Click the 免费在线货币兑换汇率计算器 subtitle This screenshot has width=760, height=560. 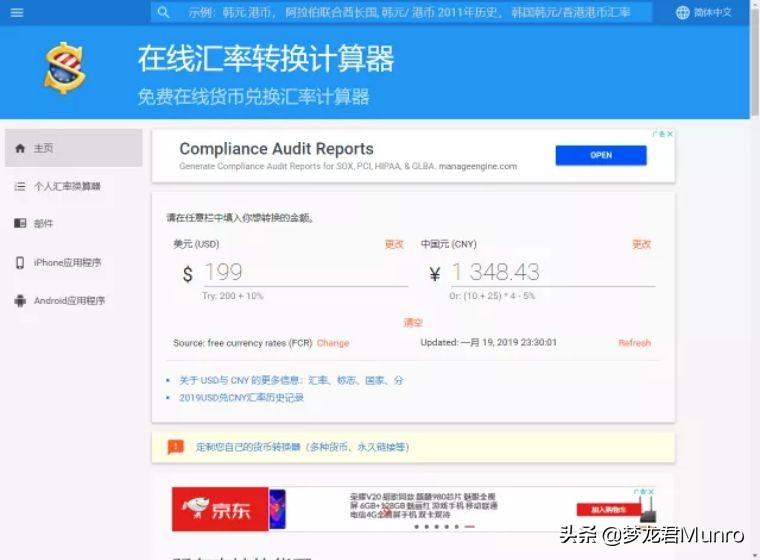point(253,96)
